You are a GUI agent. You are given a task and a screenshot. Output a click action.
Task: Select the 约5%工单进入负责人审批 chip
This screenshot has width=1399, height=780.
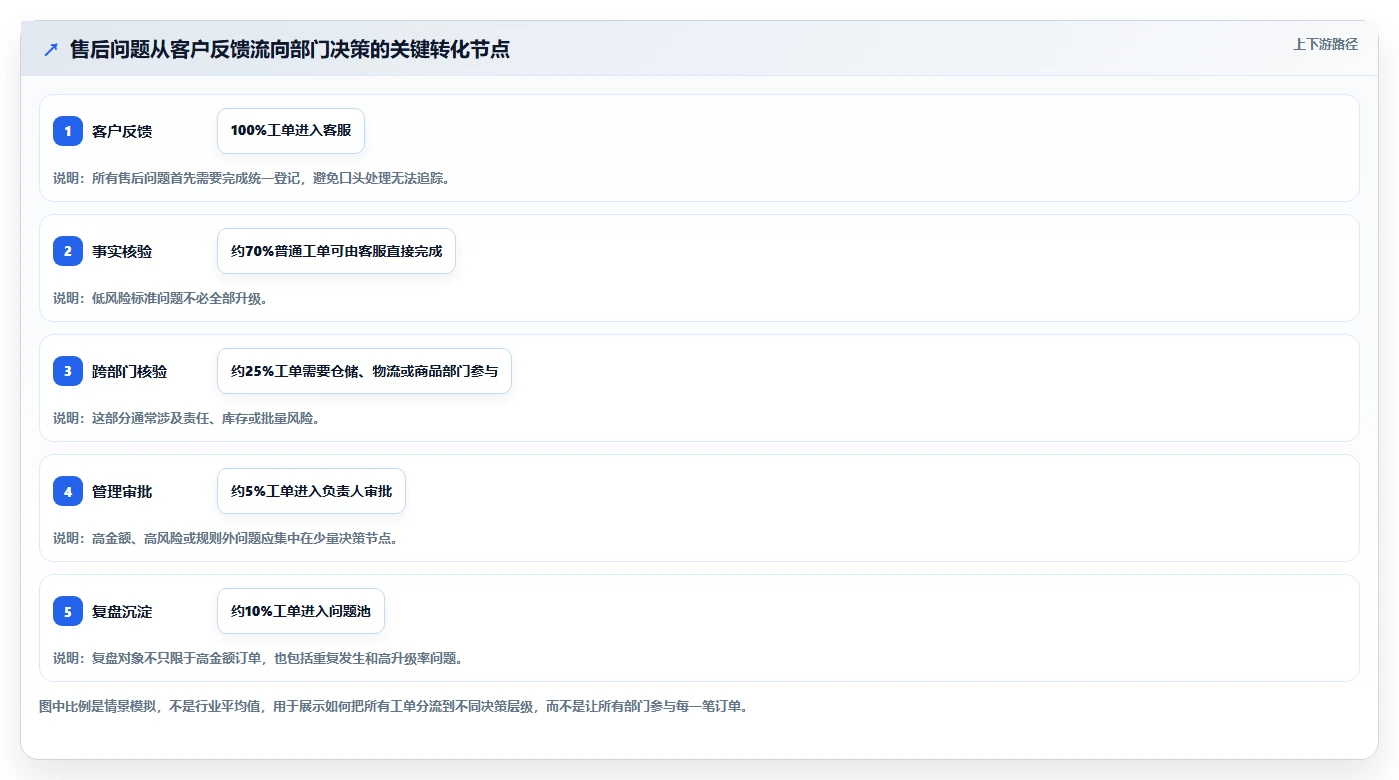point(311,491)
